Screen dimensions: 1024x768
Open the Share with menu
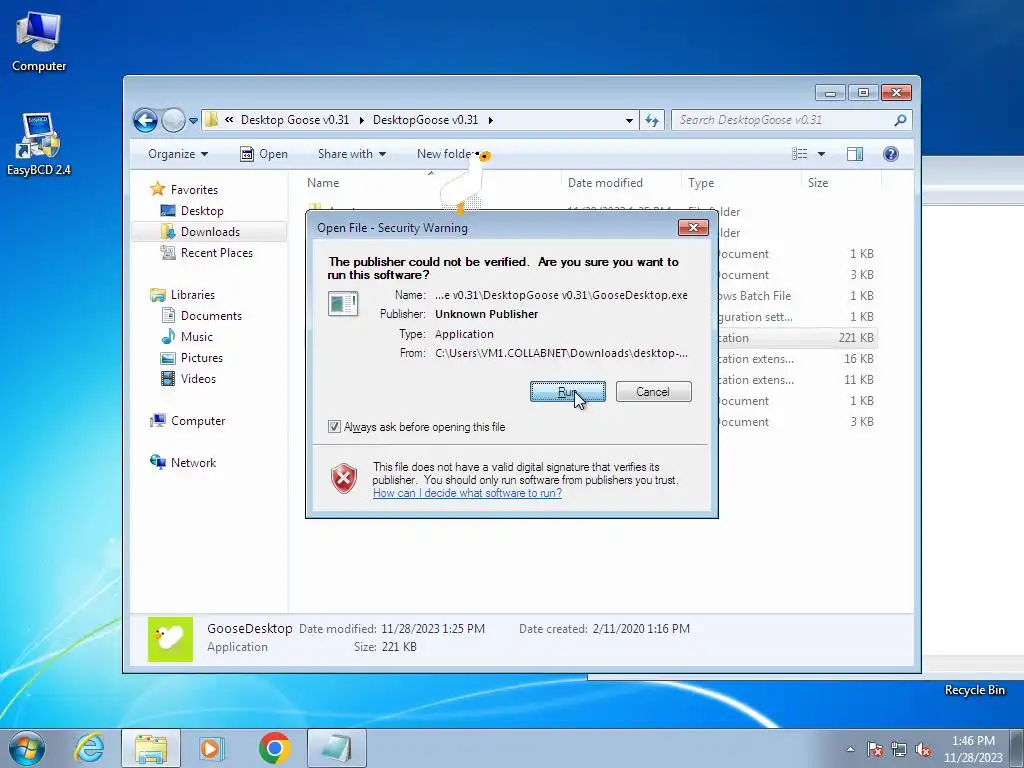[x=351, y=154]
